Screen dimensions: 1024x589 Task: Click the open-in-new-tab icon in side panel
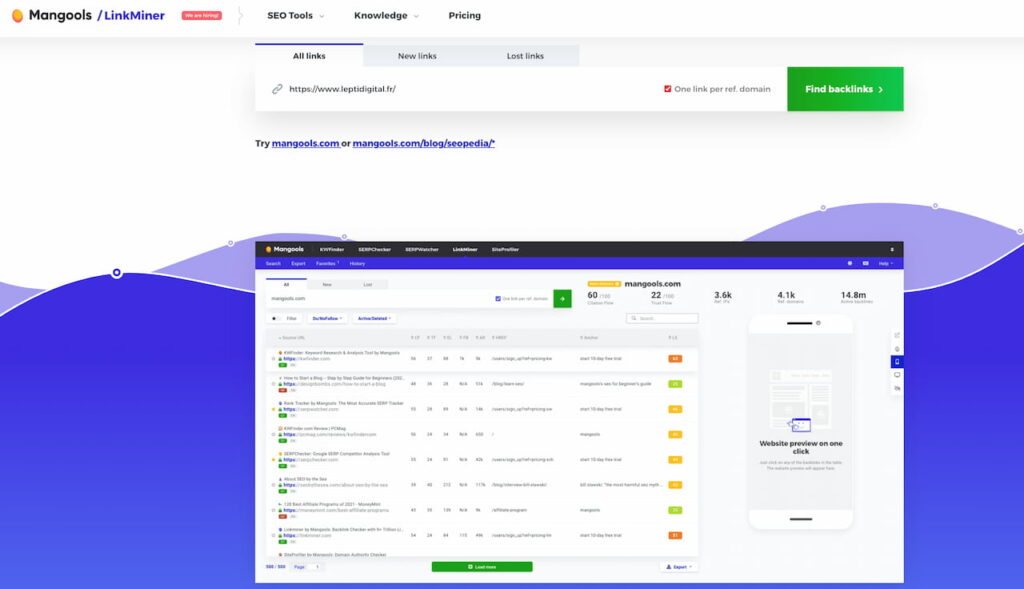[x=897, y=335]
